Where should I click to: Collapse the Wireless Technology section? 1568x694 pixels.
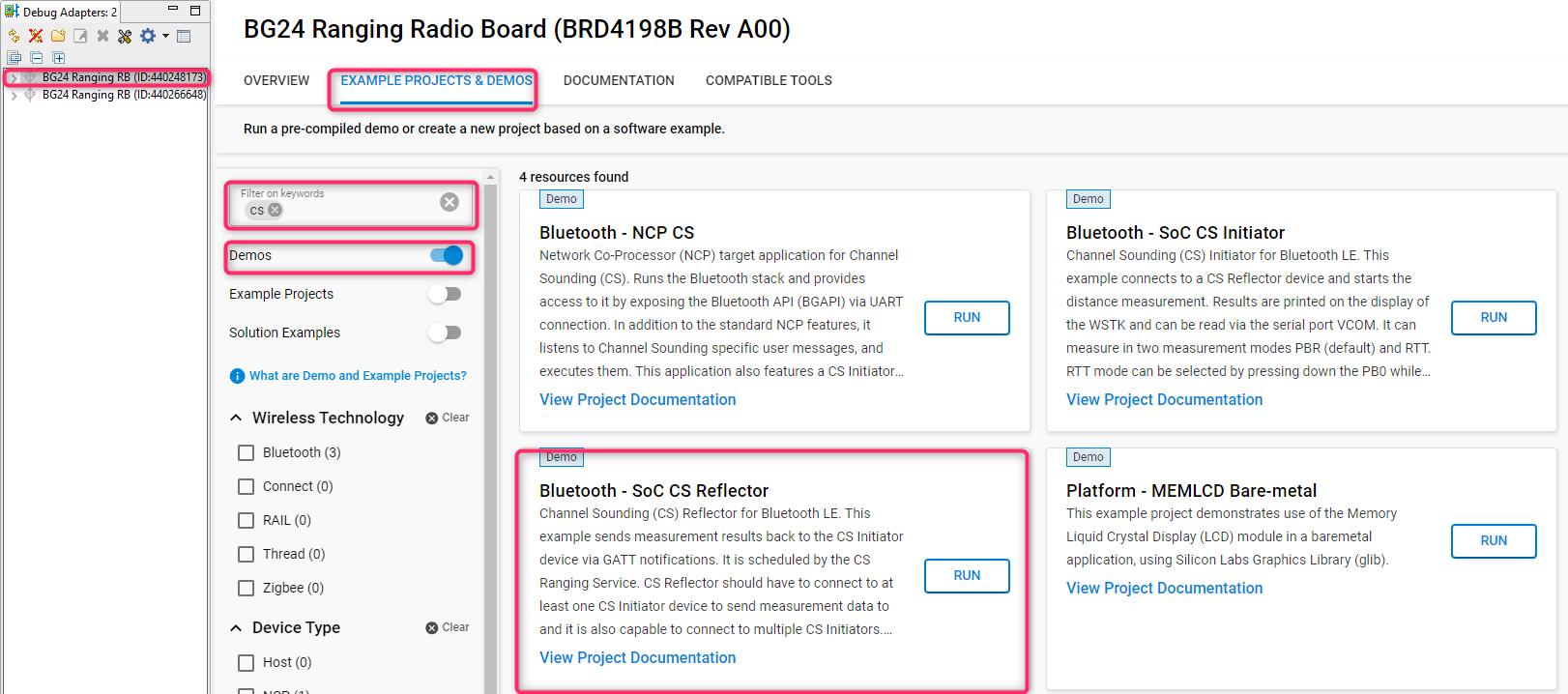(x=236, y=418)
